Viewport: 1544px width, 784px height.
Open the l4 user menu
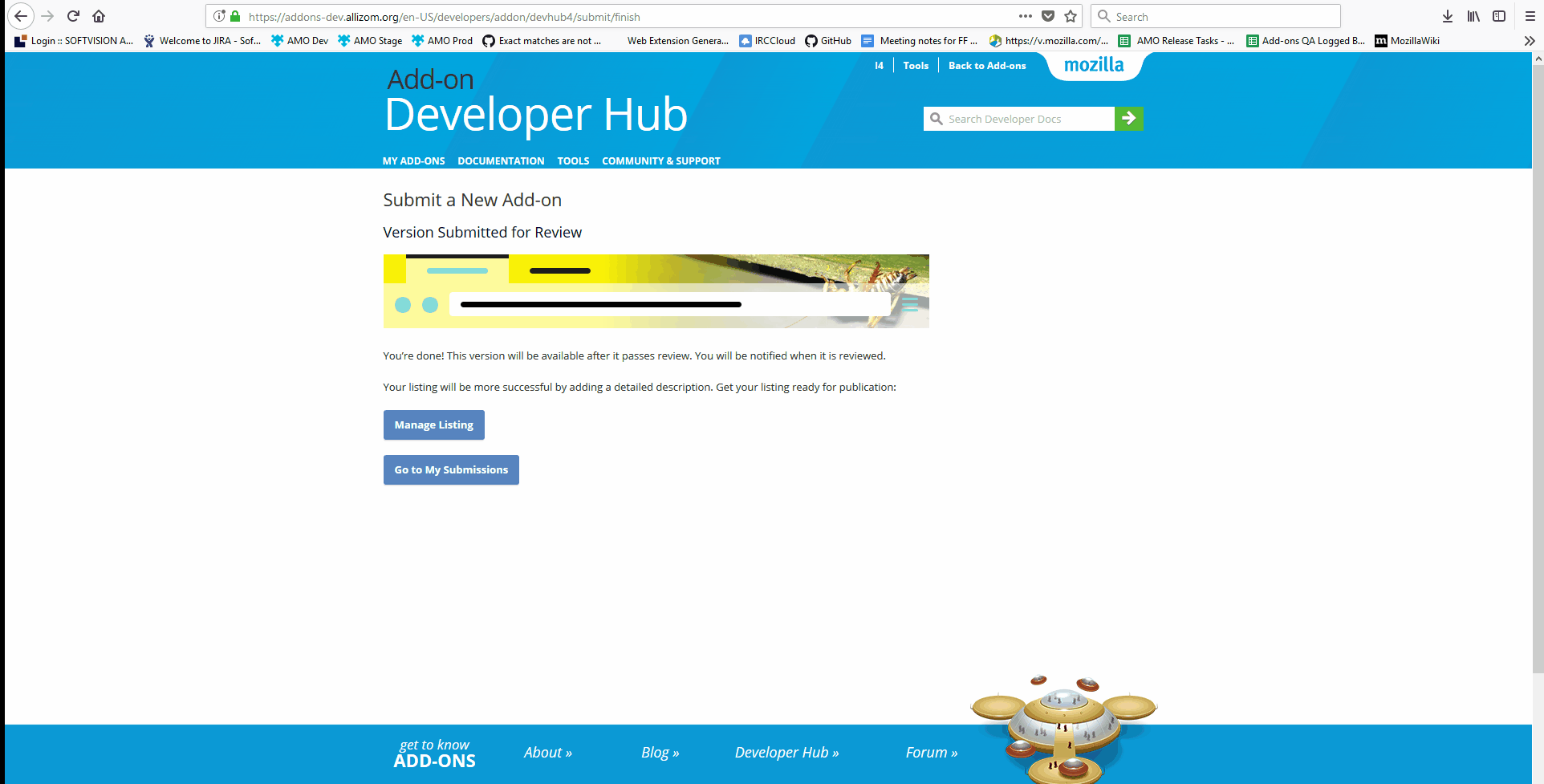pos(879,66)
